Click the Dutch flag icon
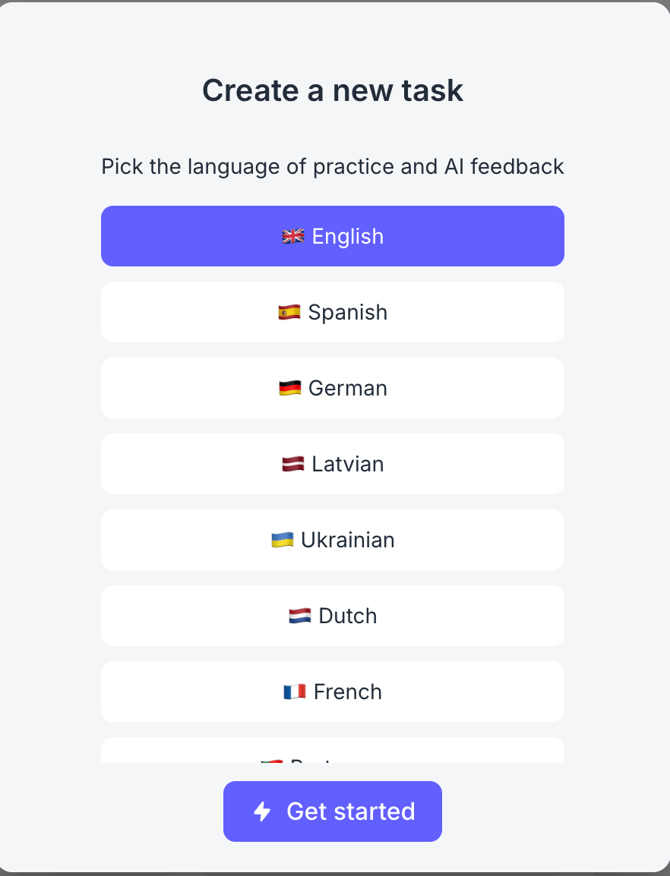Image resolution: width=670 pixels, height=876 pixels. 300,616
